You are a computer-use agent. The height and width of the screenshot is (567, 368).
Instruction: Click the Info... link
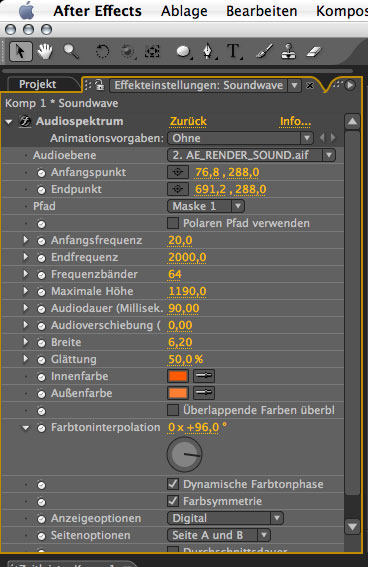pyautogui.click(x=295, y=121)
